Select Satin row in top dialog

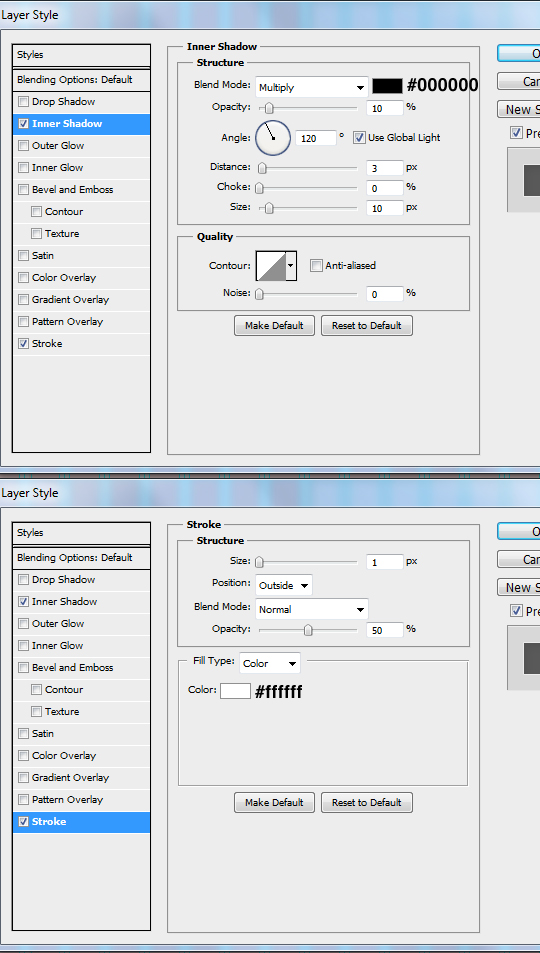click(x=81, y=256)
